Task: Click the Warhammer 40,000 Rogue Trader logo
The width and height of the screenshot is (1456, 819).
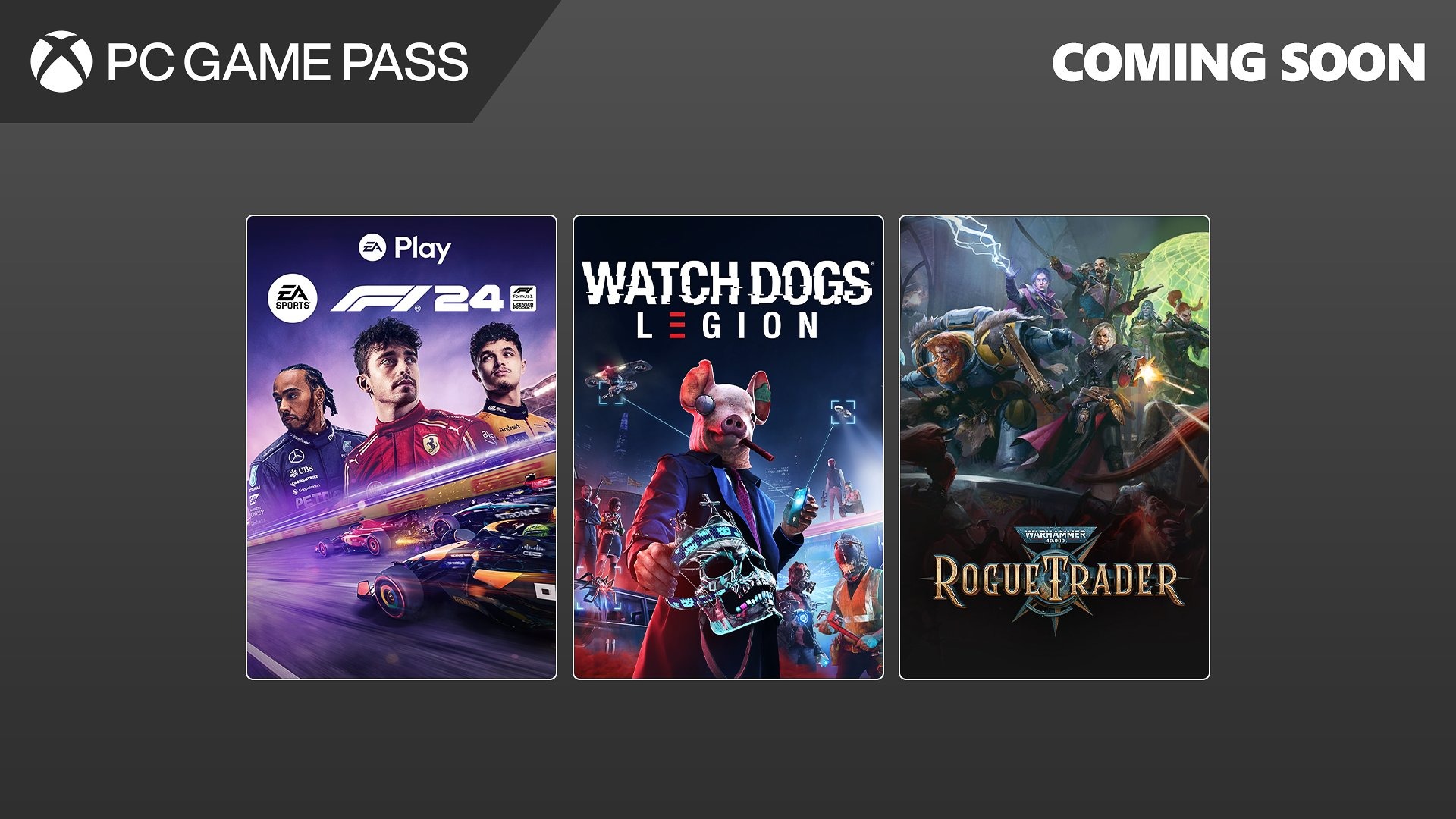Action: click(x=1055, y=578)
